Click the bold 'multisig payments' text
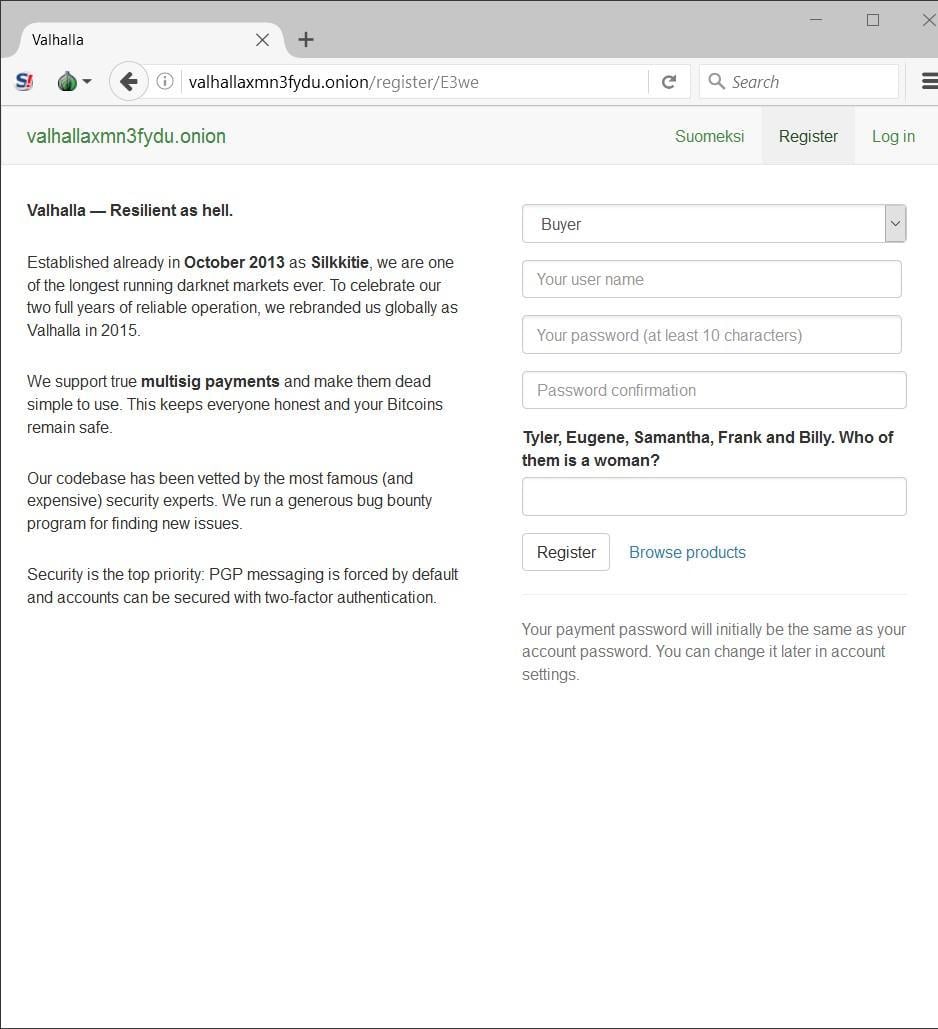 [x=210, y=382]
